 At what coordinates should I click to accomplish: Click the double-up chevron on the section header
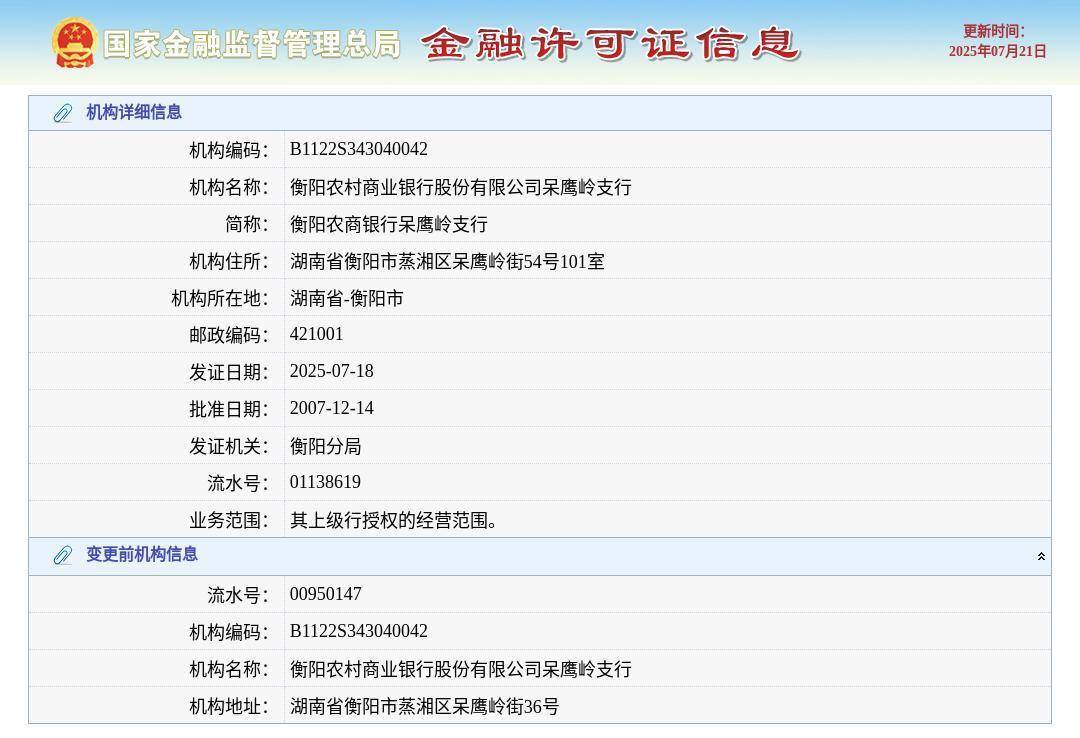click(1040, 556)
